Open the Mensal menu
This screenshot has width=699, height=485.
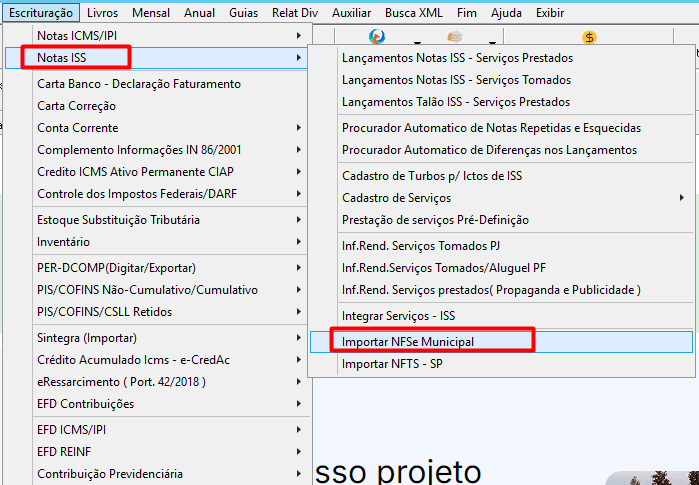click(151, 13)
